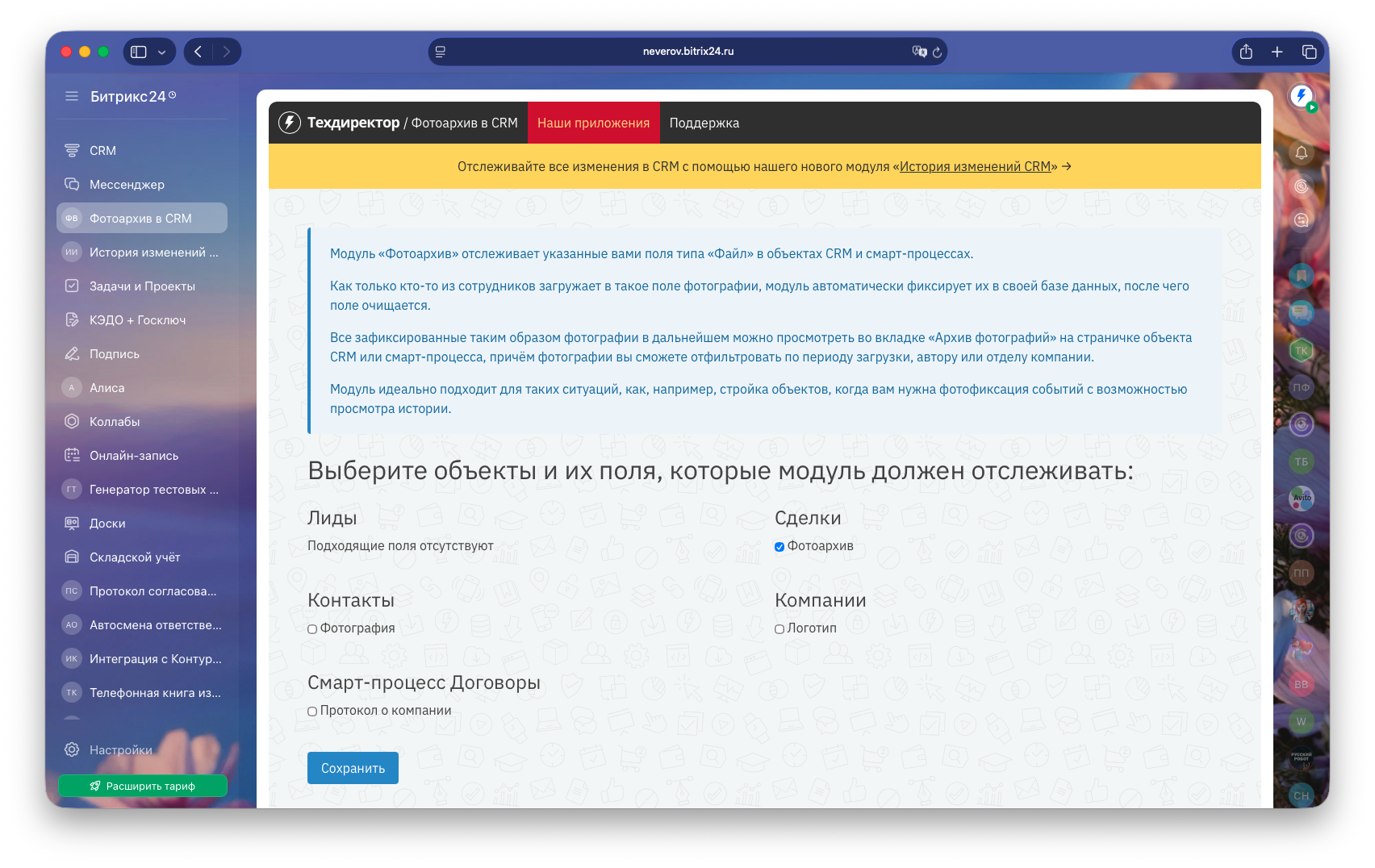The image size is (1375, 868).
Task: Click the ПП avatar in right panel
Action: [1302, 574]
